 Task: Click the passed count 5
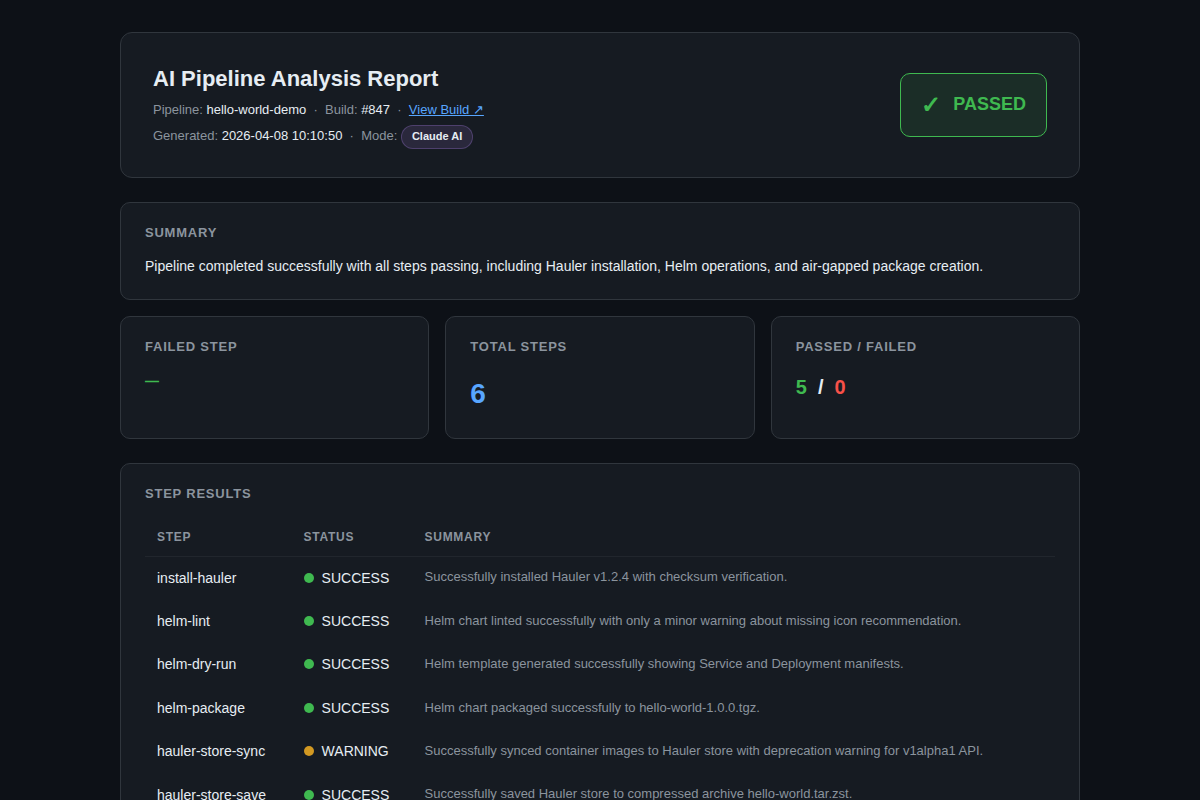tap(801, 388)
